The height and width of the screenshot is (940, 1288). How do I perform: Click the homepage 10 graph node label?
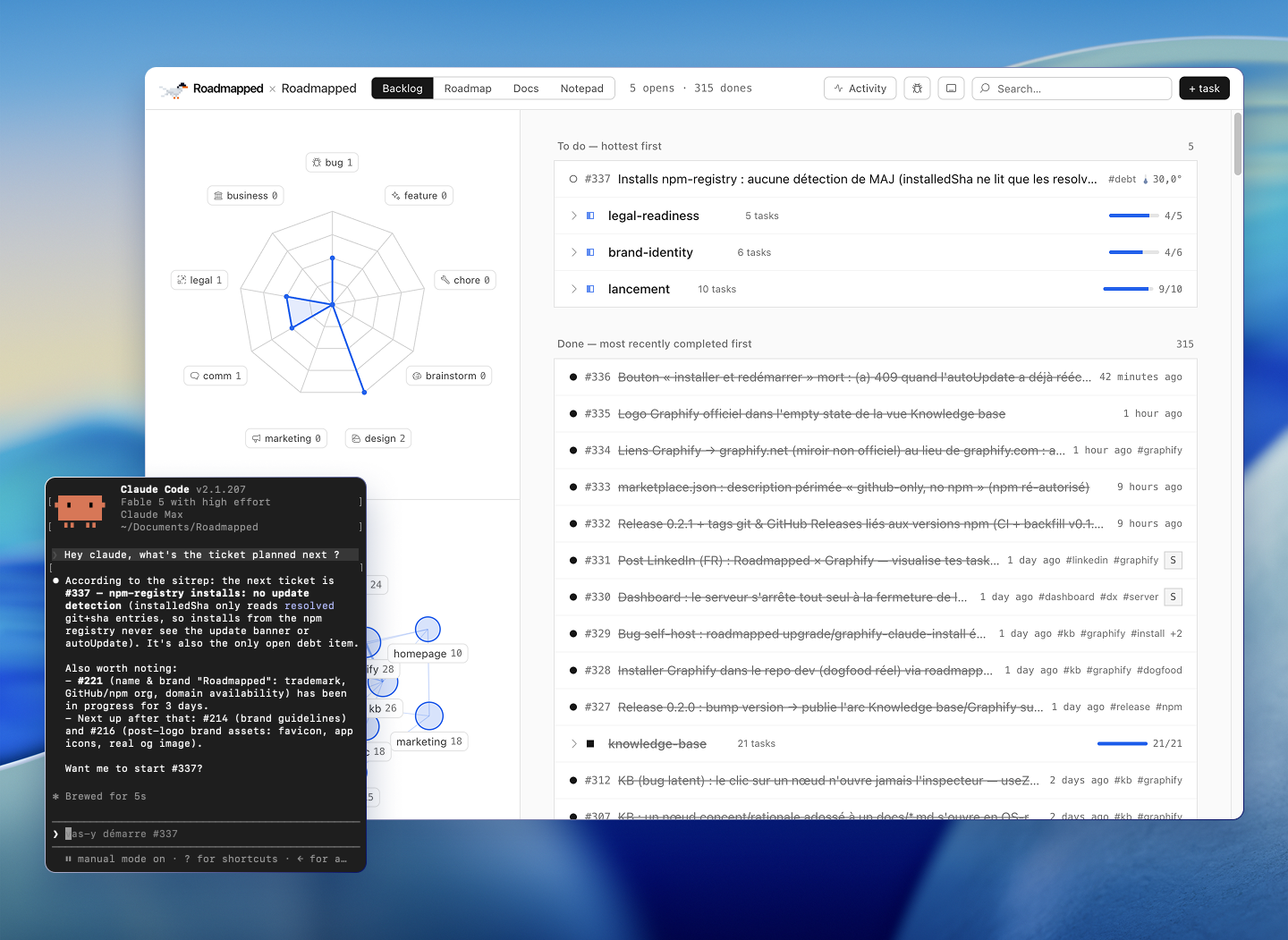click(428, 654)
